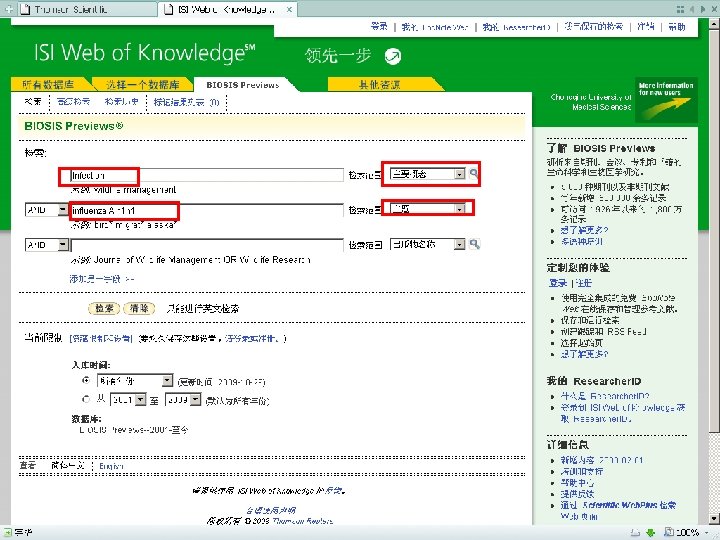Open the 出版物名称 search-scope dropdown
The width and height of the screenshot is (720, 540).
click(x=428, y=244)
